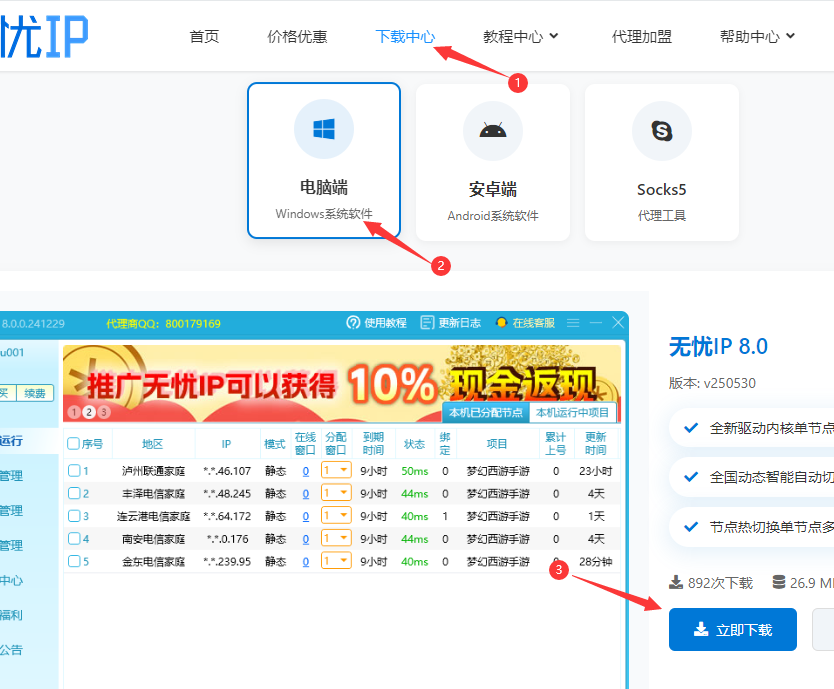Viewport: 834px width, 689px height.
Task: Open online-window link 0 in 泸州联通家庭 row
Action: click(x=306, y=471)
